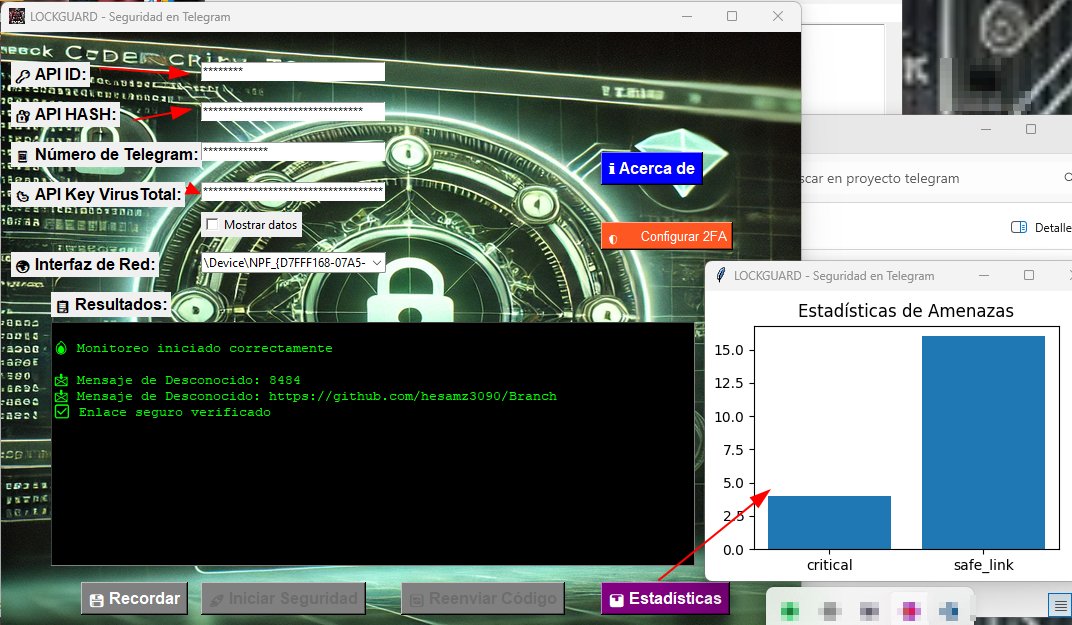Minimize the main LOCKGUARD window
This screenshot has height=625, width=1072.
[x=686, y=16]
